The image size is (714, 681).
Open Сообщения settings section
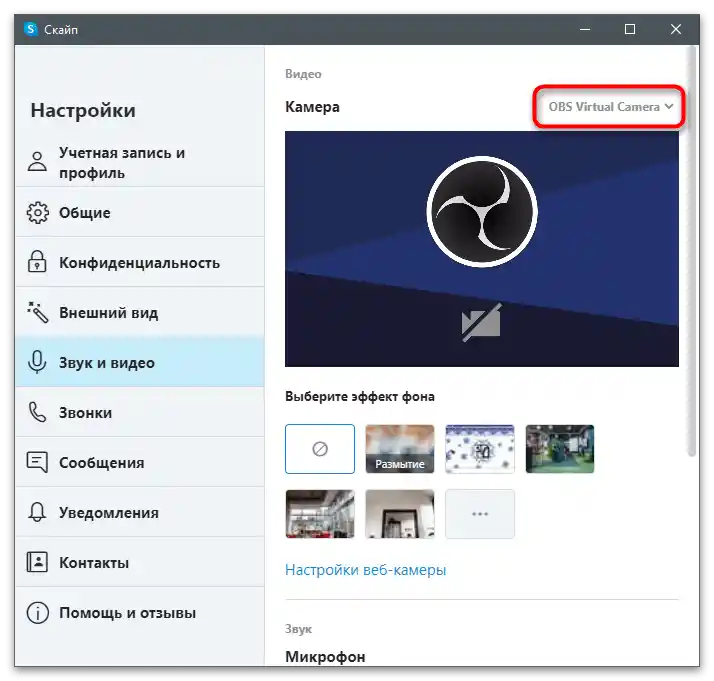pos(140,463)
